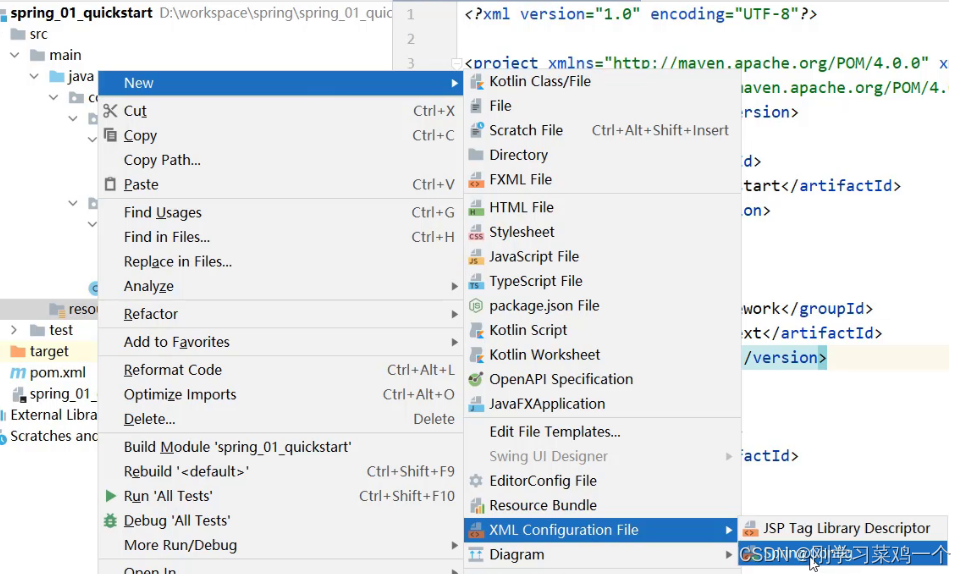The width and height of the screenshot is (967, 574).
Task: Click the Scratch File icon
Action: [x=476, y=130]
